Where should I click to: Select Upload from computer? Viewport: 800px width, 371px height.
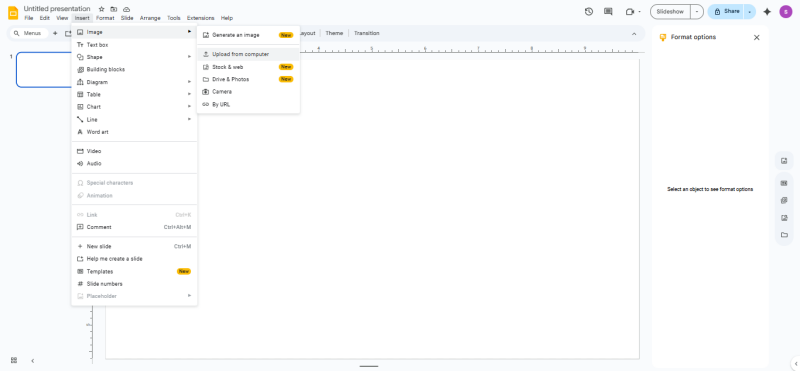pyautogui.click(x=248, y=54)
